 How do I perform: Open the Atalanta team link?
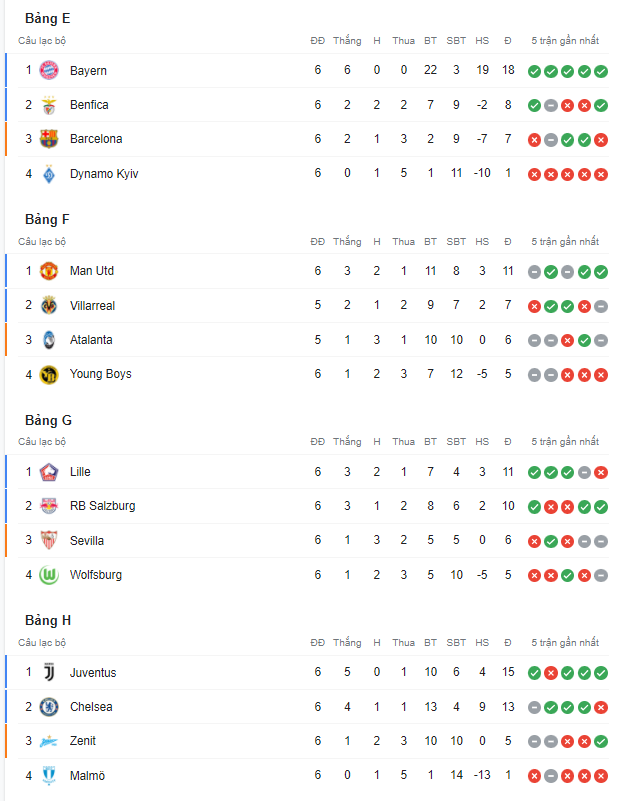click(x=91, y=340)
